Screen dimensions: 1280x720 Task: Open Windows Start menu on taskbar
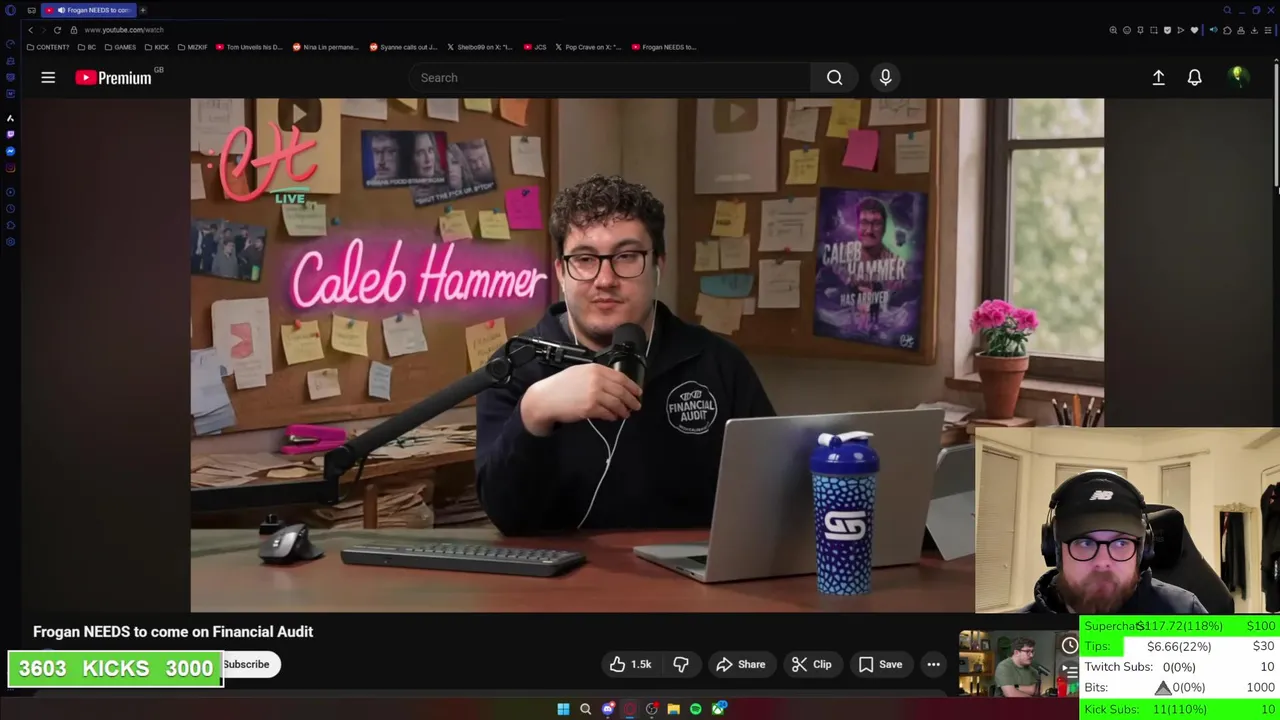[x=563, y=709]
